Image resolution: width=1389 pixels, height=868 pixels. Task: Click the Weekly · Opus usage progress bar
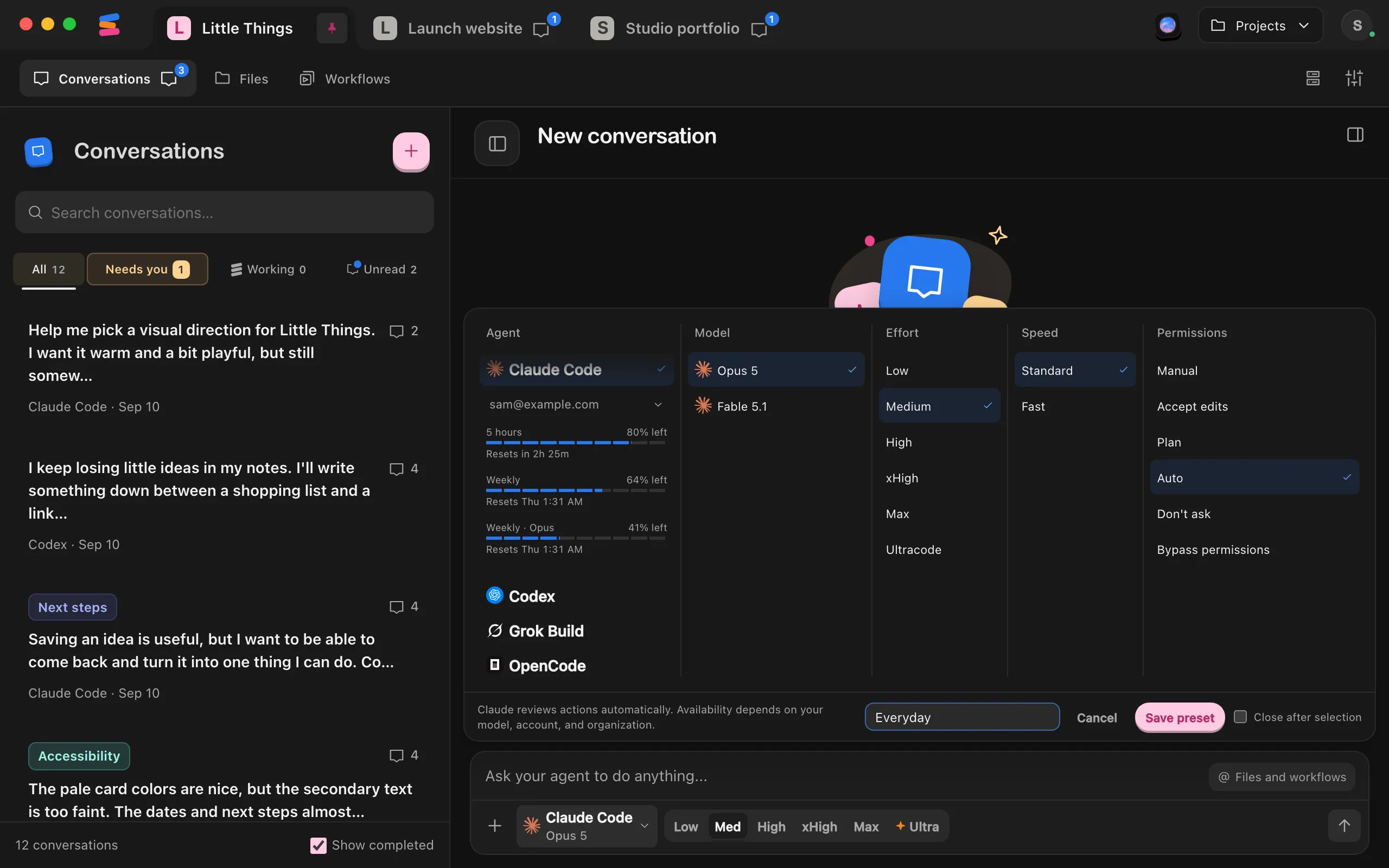click(x=576, y=538)
